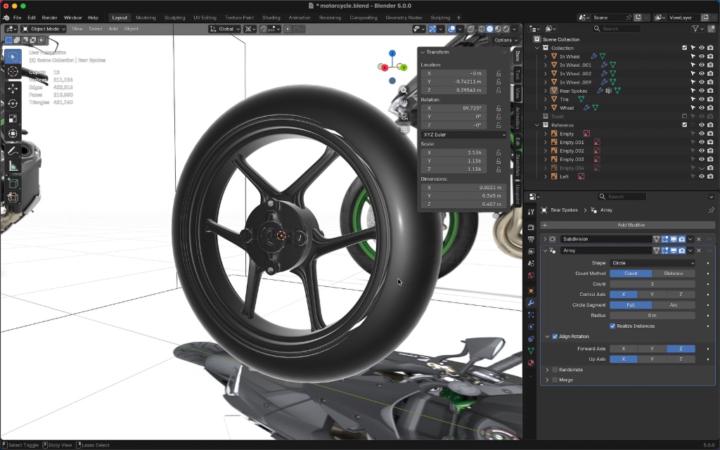Choose the Measure tool in the toolbar
This screenshot has height=450, width=720.
click(12, 166)
